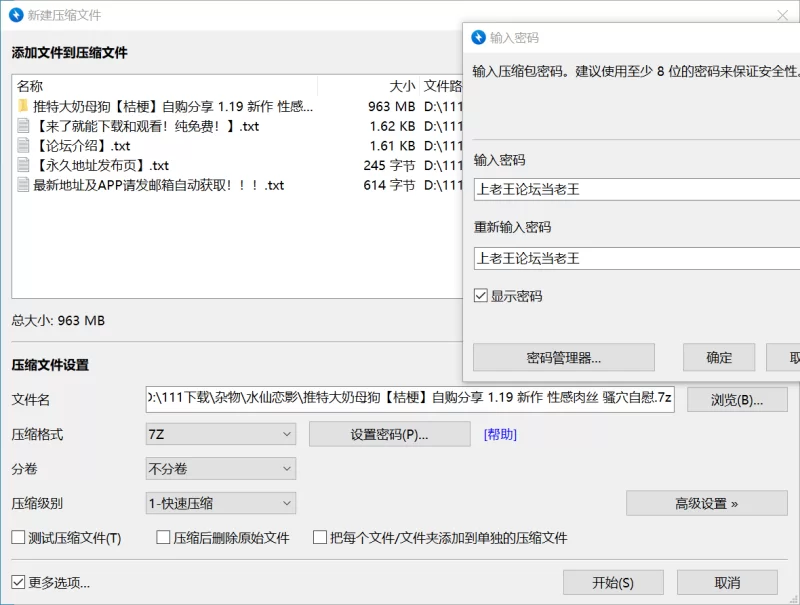Click the 614 字节 txt file icon
Image resolution: width=800 pixels, height=605 pixels.
point(23,185)
